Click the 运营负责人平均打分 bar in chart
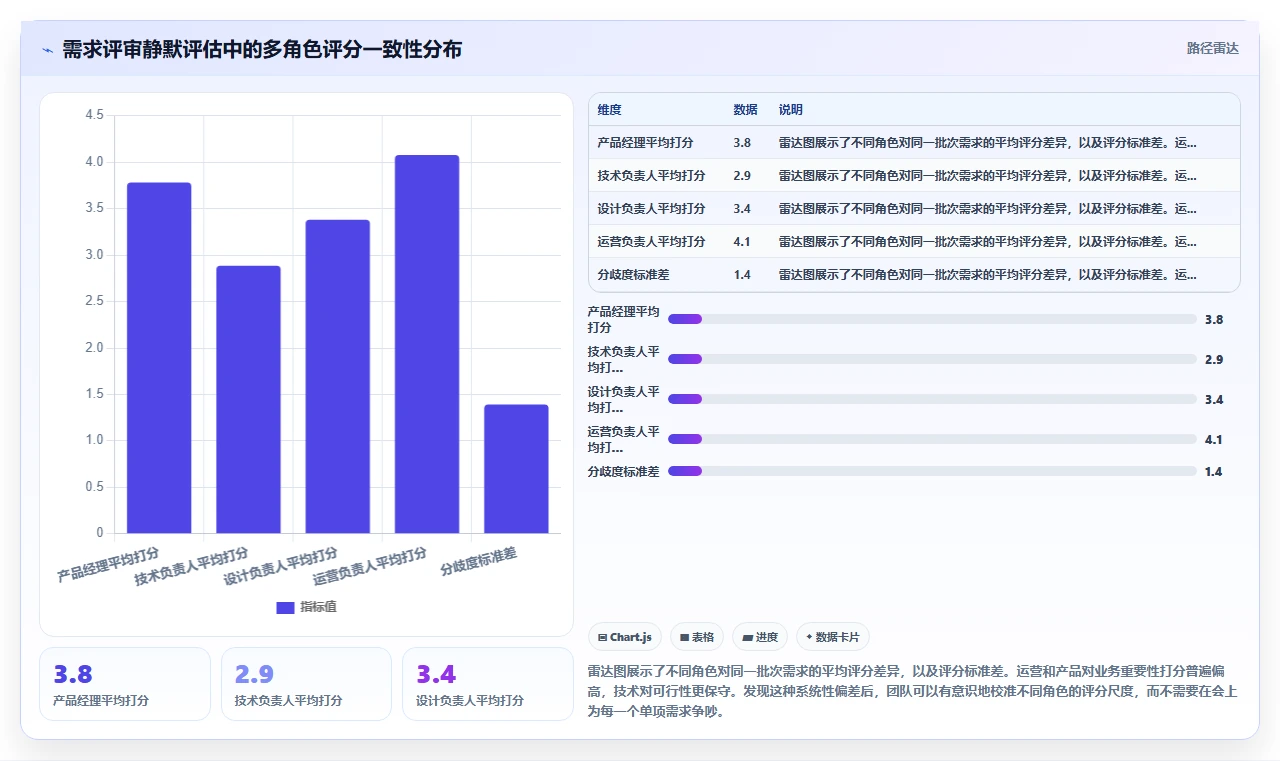Image resolution: width=1280 pixels, height=761 pixels. [x=427, y=344]
